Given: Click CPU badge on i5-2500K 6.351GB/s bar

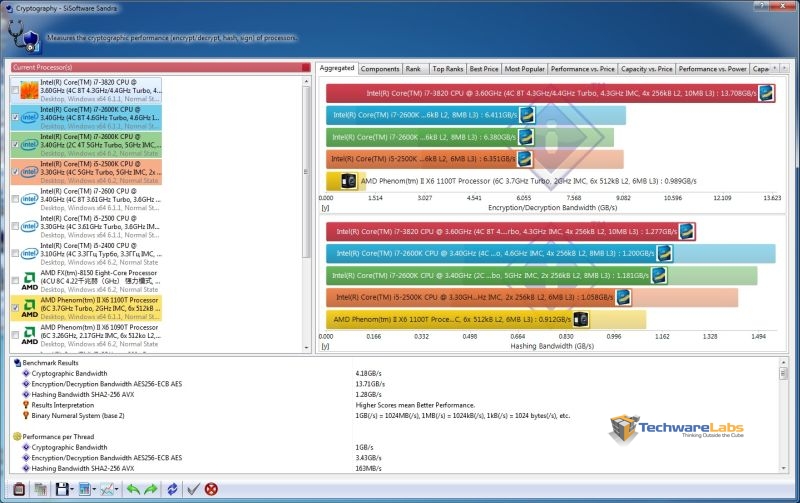Looking at the screenshot, I should click(x=525, y=159).
